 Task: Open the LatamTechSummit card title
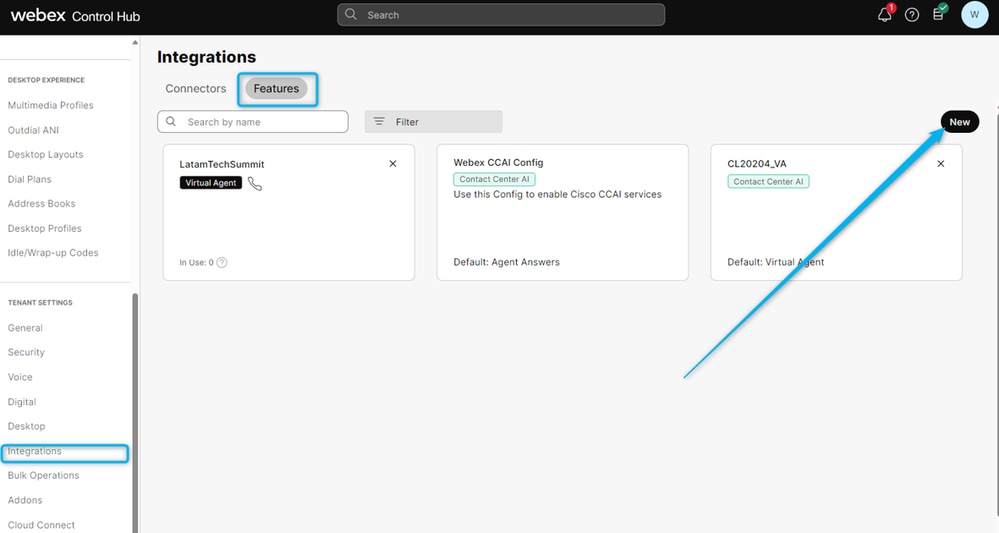pyautogui.click(x=222, y=164)
